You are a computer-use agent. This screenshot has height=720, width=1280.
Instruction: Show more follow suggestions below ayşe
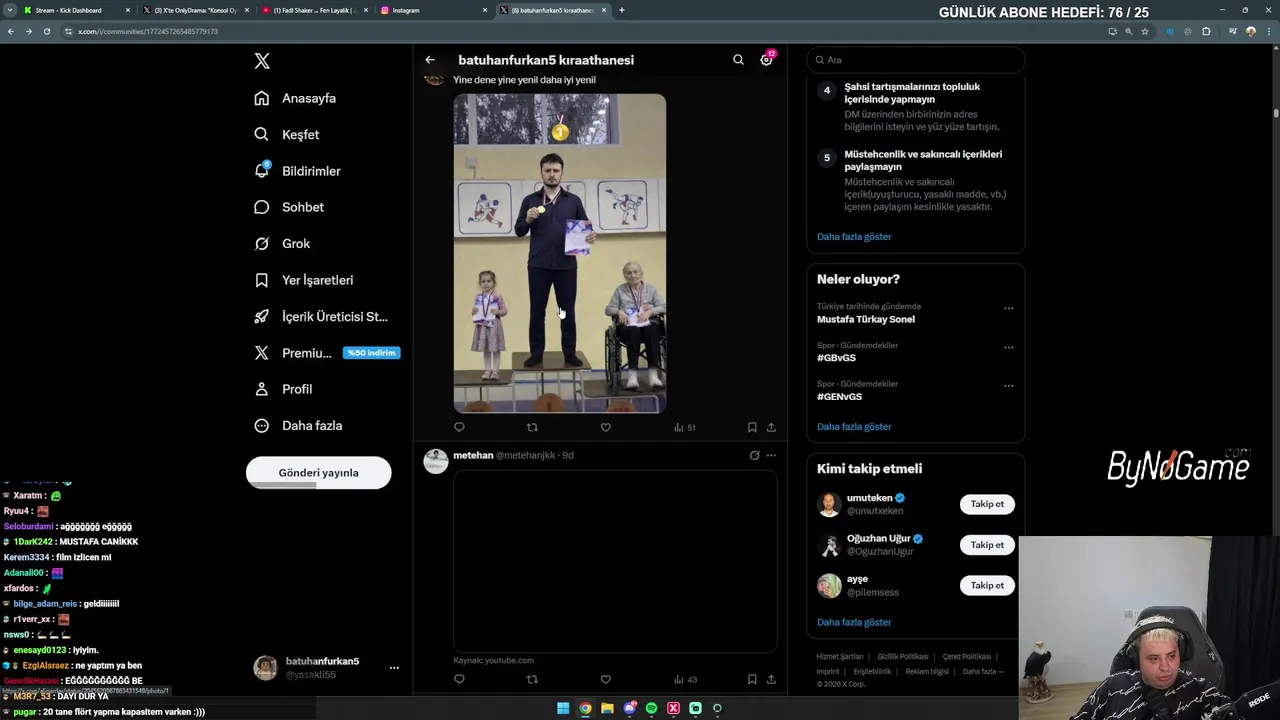(854, 622)
